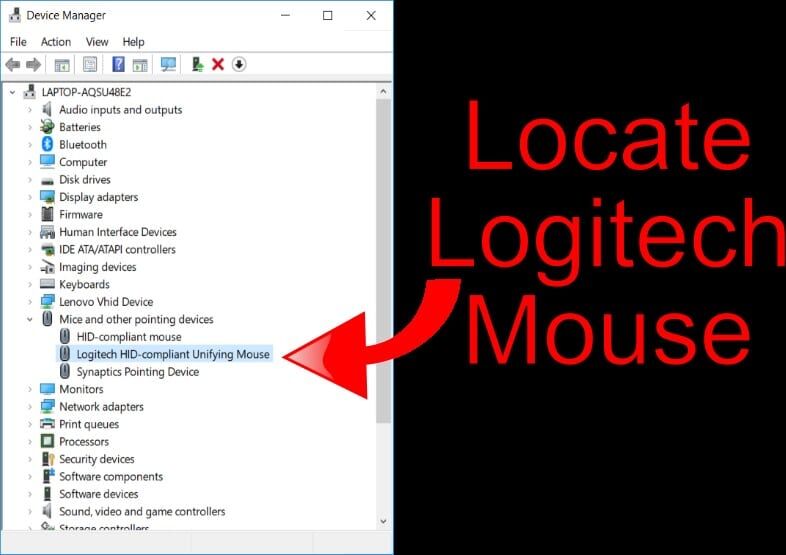Screen dimensions: 786x555
Task: Open the View menu
Action: coord(97,42)
